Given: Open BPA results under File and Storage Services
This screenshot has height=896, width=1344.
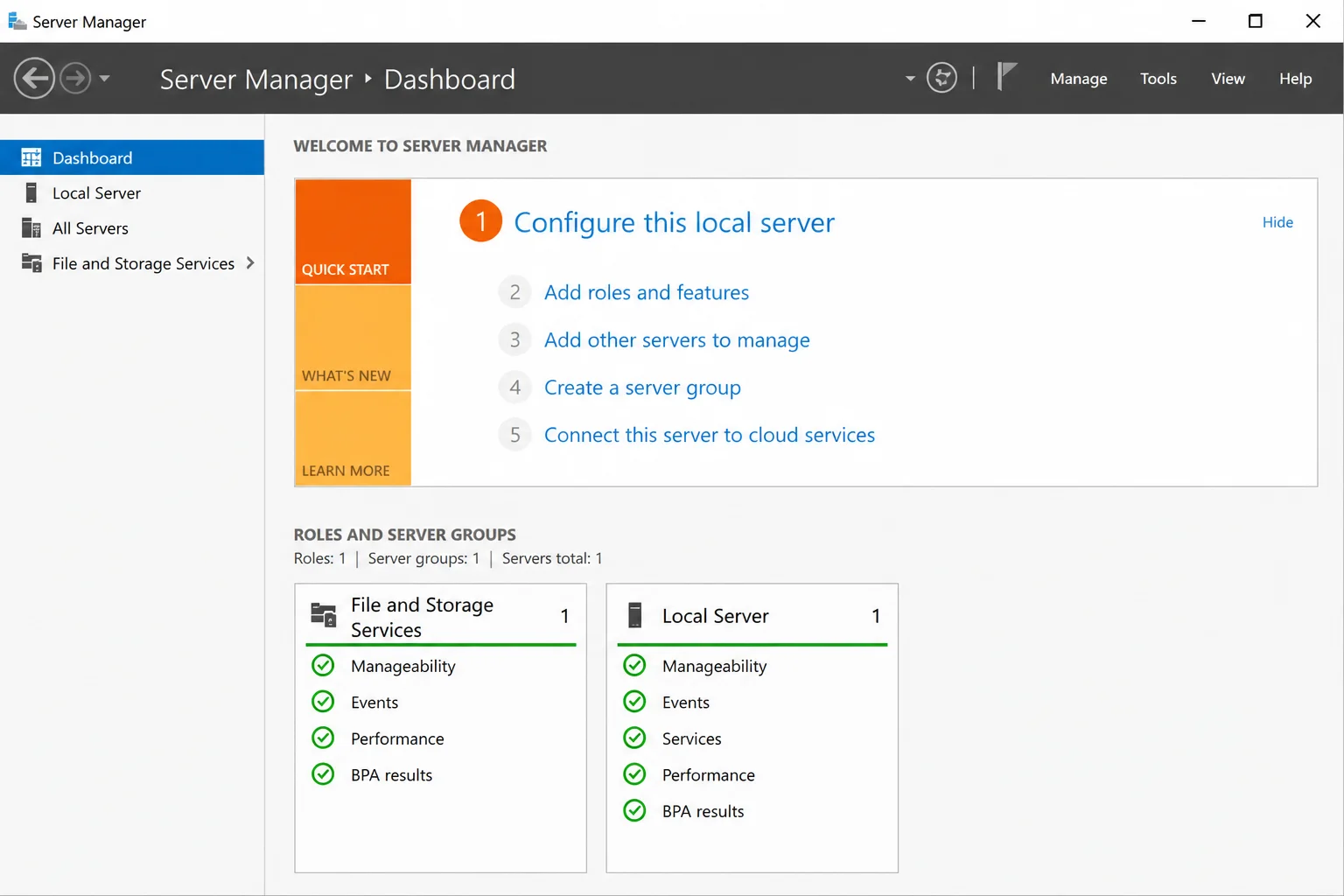Looking at the screenshot, I should pyautogui.click(x=391, y=775).
